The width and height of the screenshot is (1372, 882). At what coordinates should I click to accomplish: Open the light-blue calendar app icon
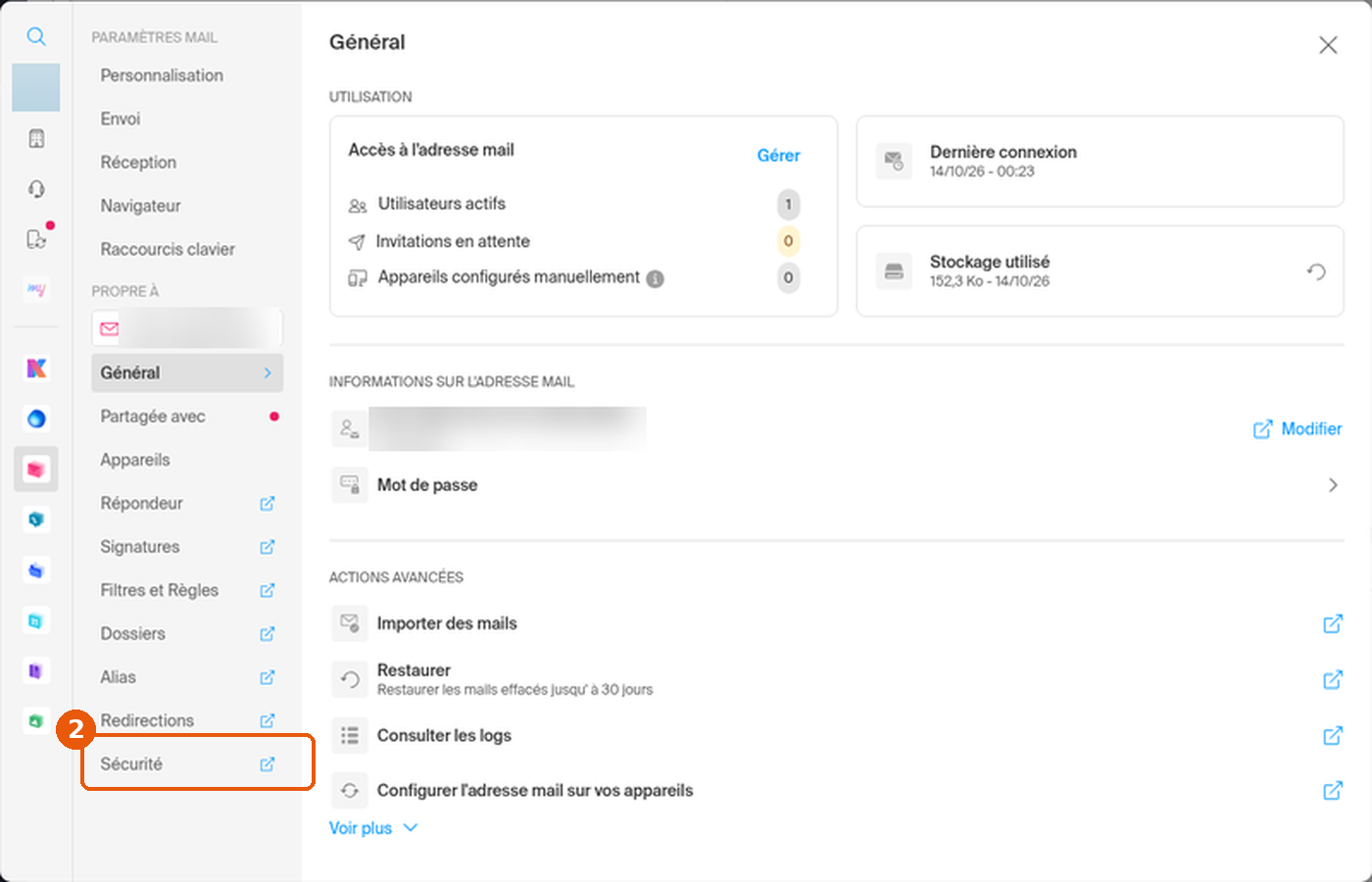(x=36, y=620)
